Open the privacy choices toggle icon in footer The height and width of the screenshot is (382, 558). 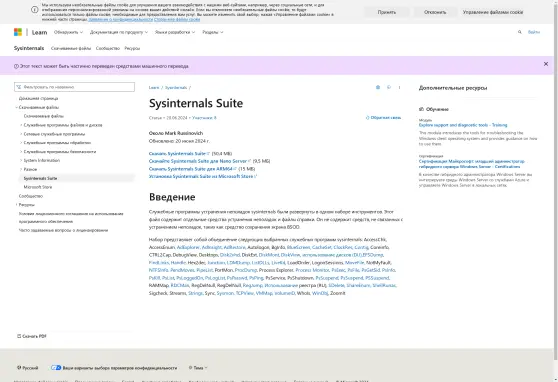tap(56, 368)
